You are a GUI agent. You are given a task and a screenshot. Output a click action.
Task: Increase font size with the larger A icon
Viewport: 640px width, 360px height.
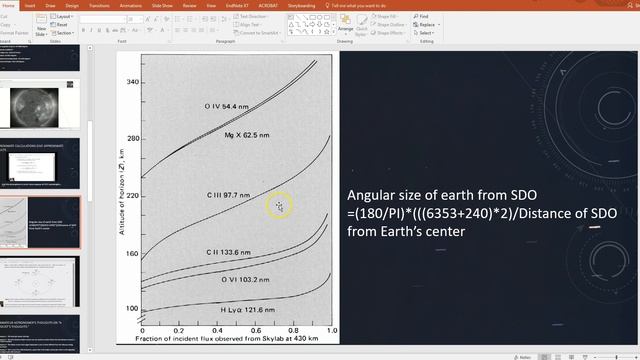pyautogui.click(x=148, y=19)
